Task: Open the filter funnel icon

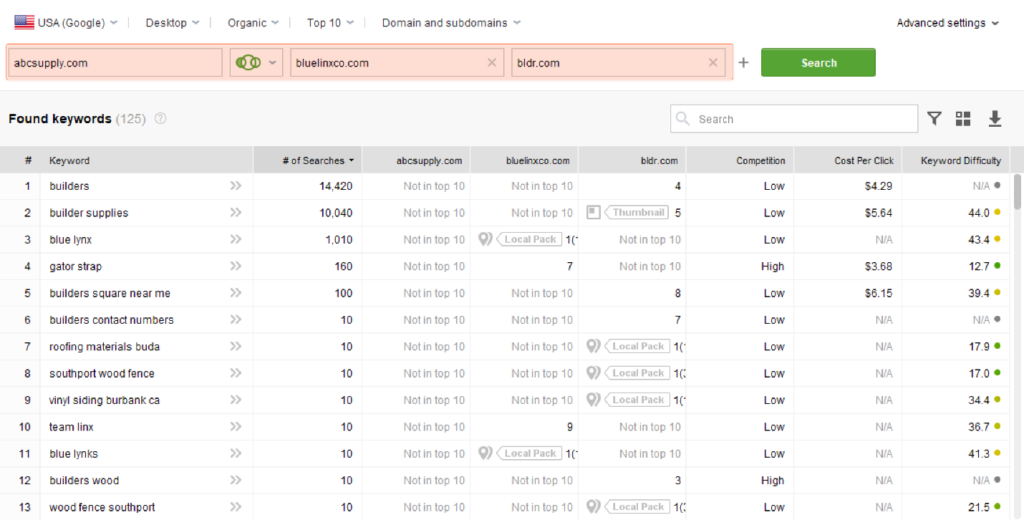Action: click(x=935, y=118)
